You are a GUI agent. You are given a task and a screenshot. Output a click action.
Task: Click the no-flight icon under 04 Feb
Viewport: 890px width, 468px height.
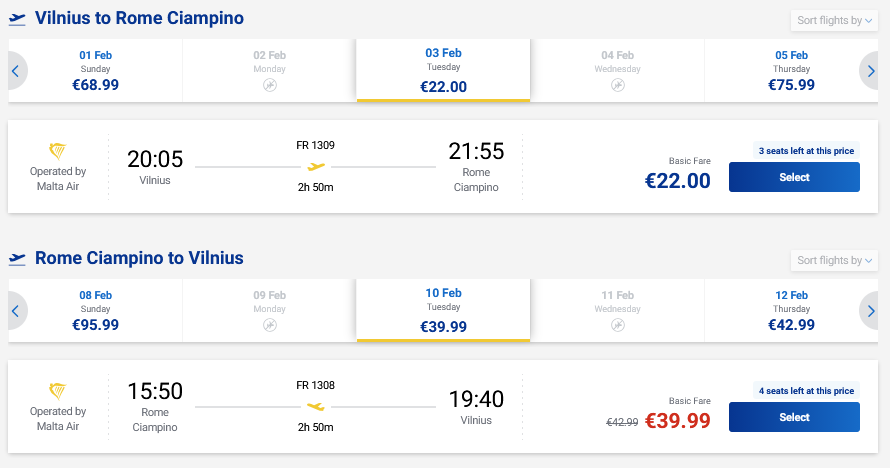617,86
